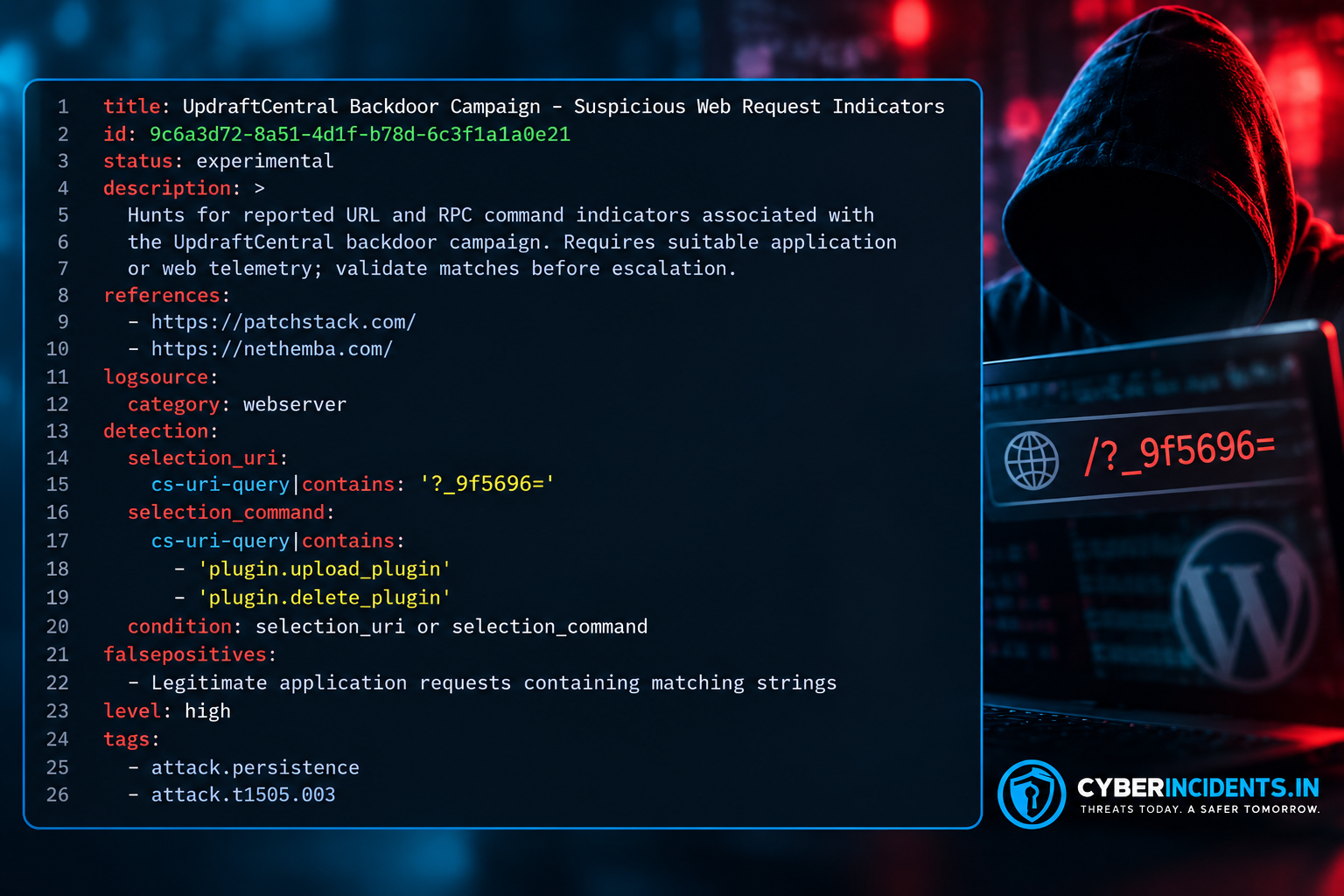Viewport: 1344px width, 896px height.
Task: Click the globe icon beside the URL
Action: (x=1032, y=460)
